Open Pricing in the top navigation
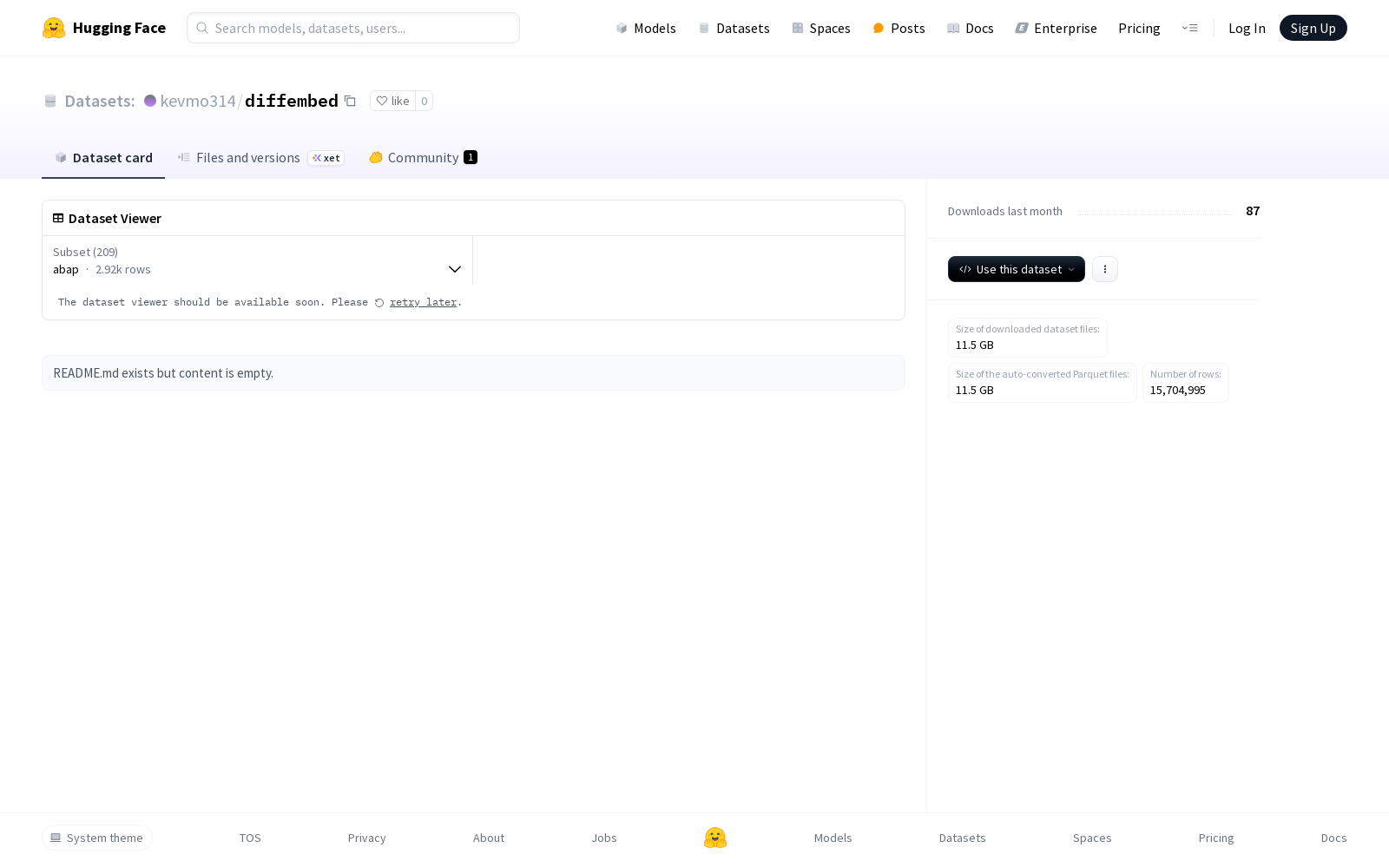This screenshot has height=868, width=1389. pos(1139,28)
